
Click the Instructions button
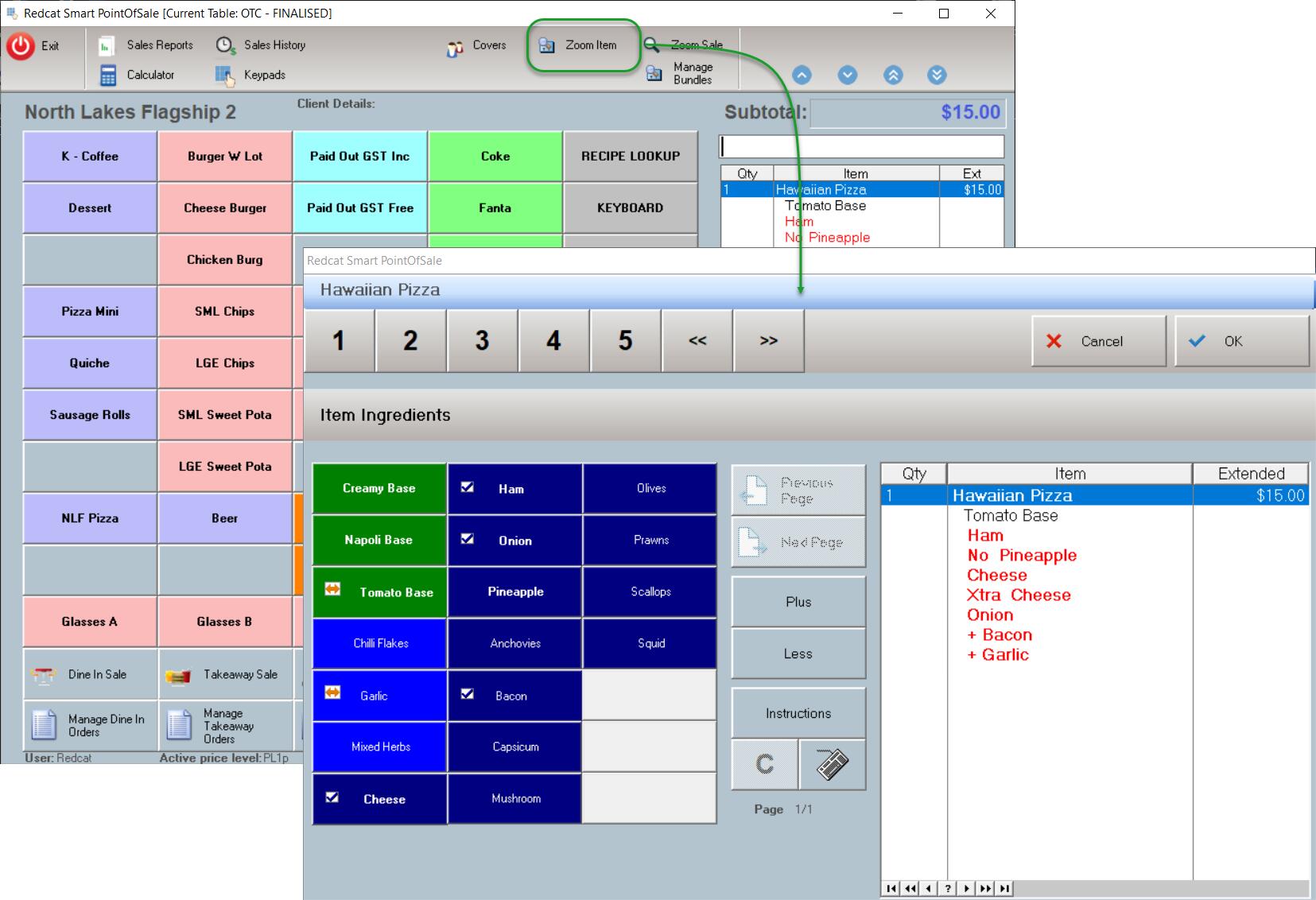798,713
